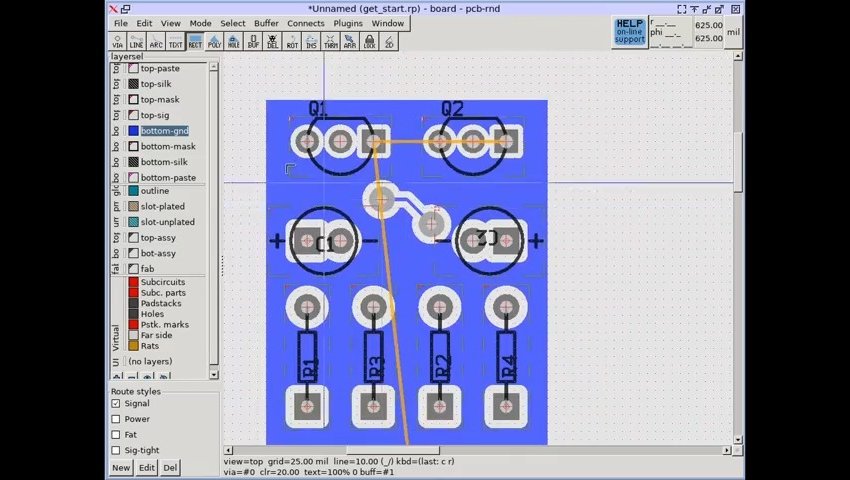Select the VIA tool
This screenshot has width=850, height=480.
tap(117, 42)
